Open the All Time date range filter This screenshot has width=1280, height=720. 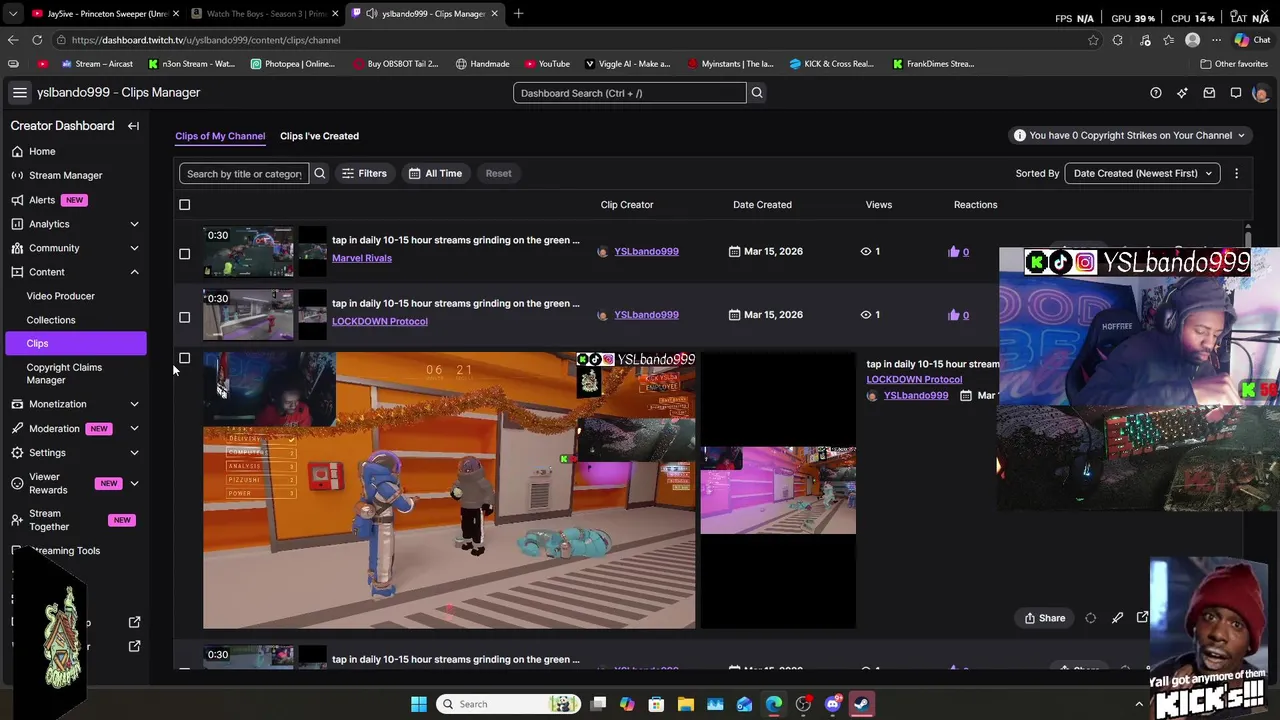pyautogui.click(x=435, y=173)
